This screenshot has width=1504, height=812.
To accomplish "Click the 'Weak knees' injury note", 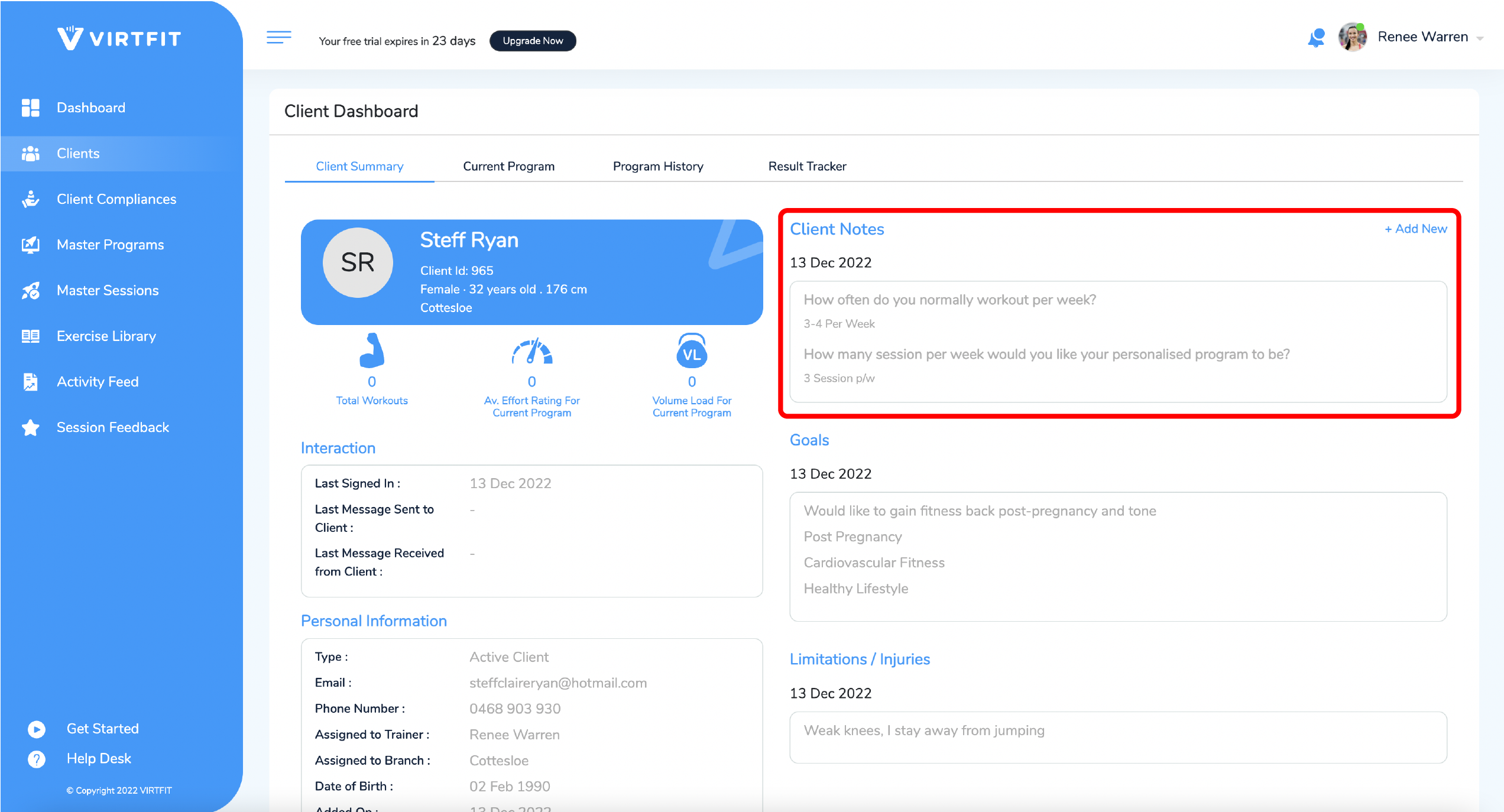I will [924, 730].
